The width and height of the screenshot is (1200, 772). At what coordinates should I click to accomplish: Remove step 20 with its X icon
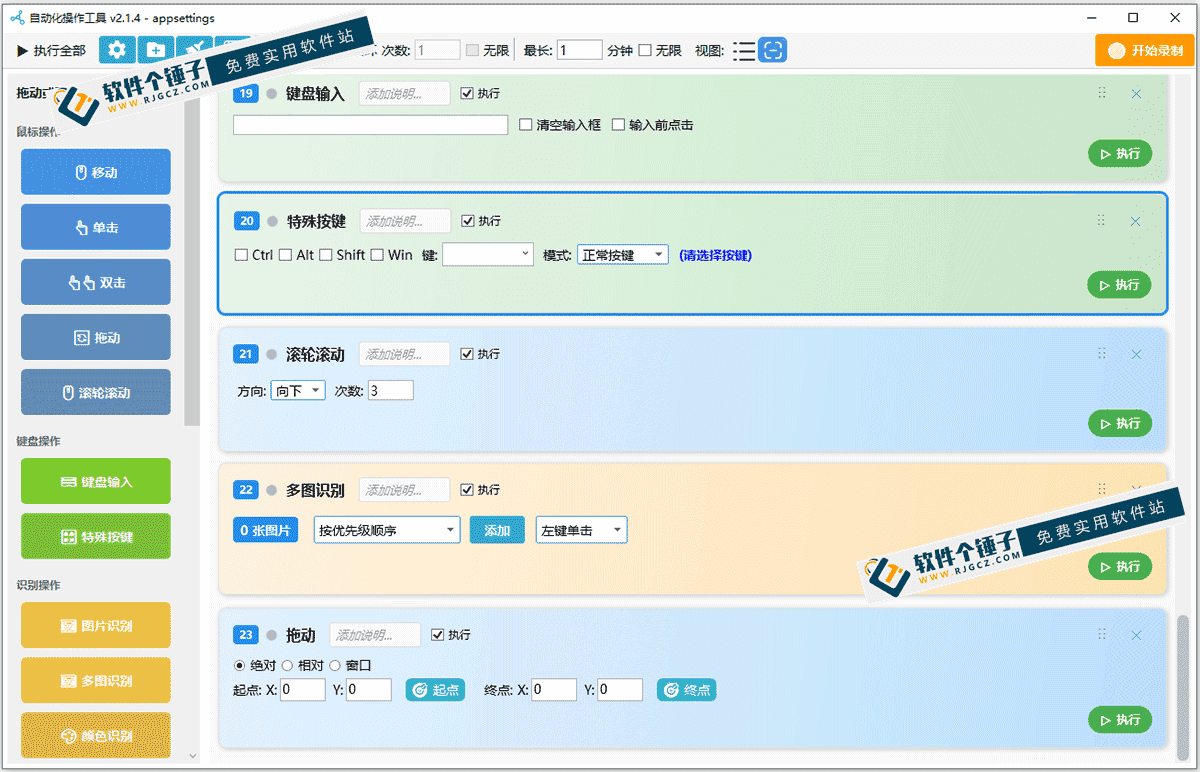point(1135,221)
